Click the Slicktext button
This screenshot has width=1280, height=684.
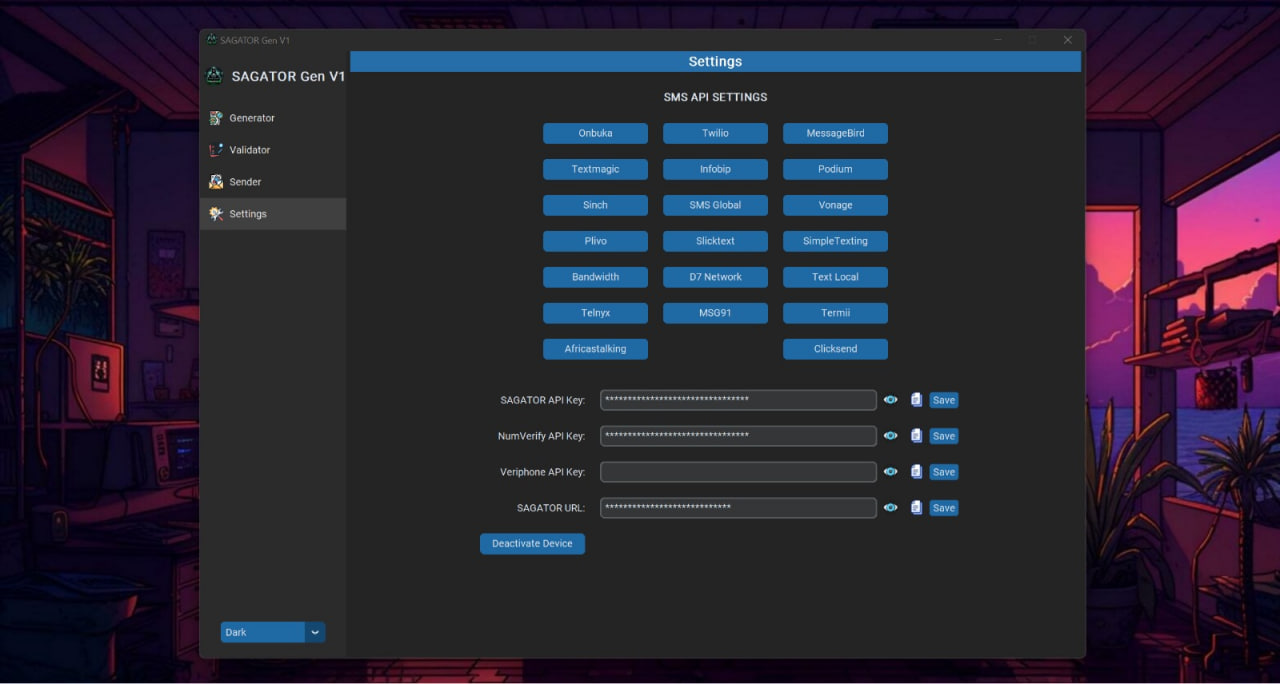click(715, 241)
